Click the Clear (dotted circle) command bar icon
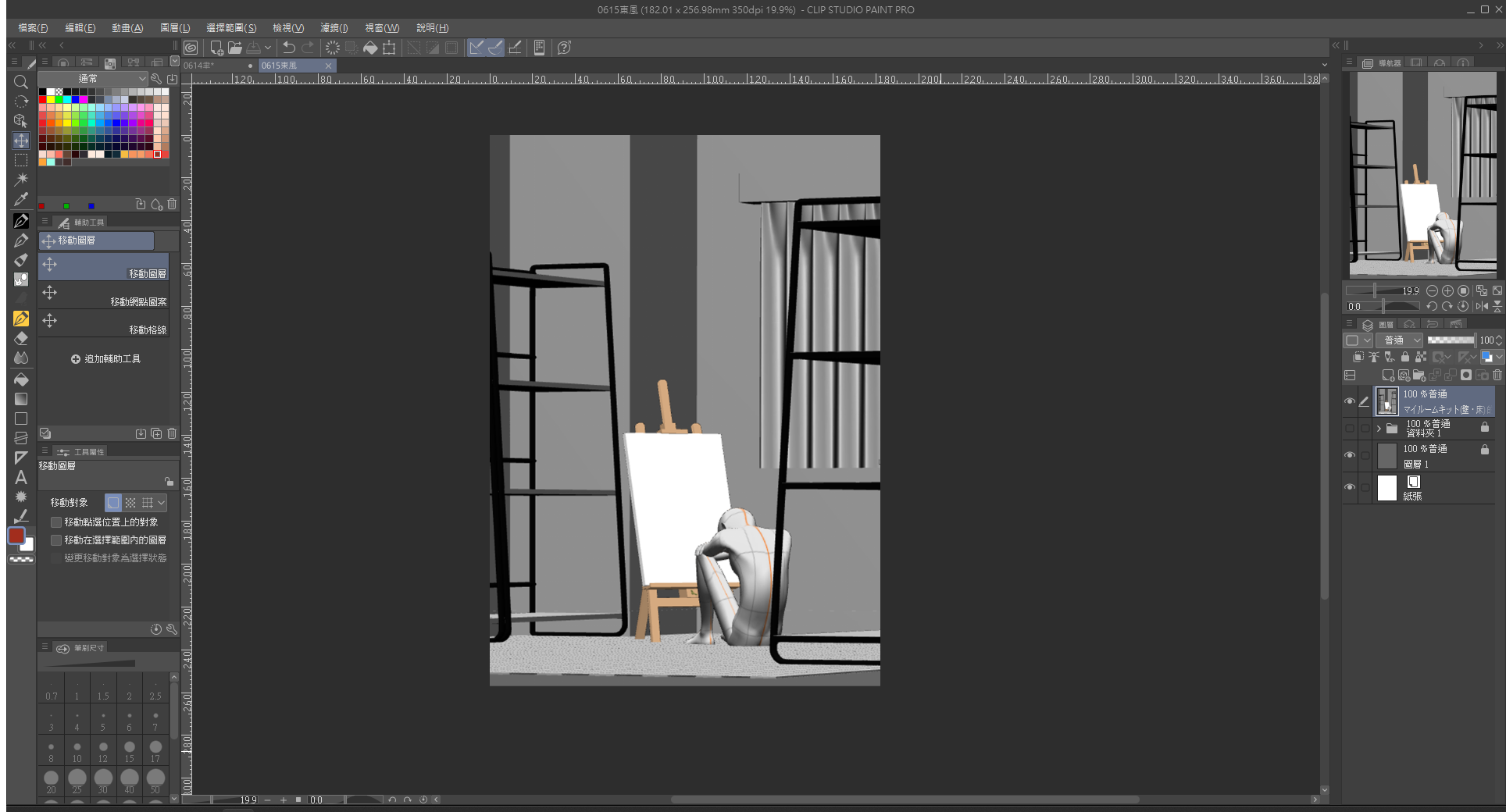 point(333,48)
